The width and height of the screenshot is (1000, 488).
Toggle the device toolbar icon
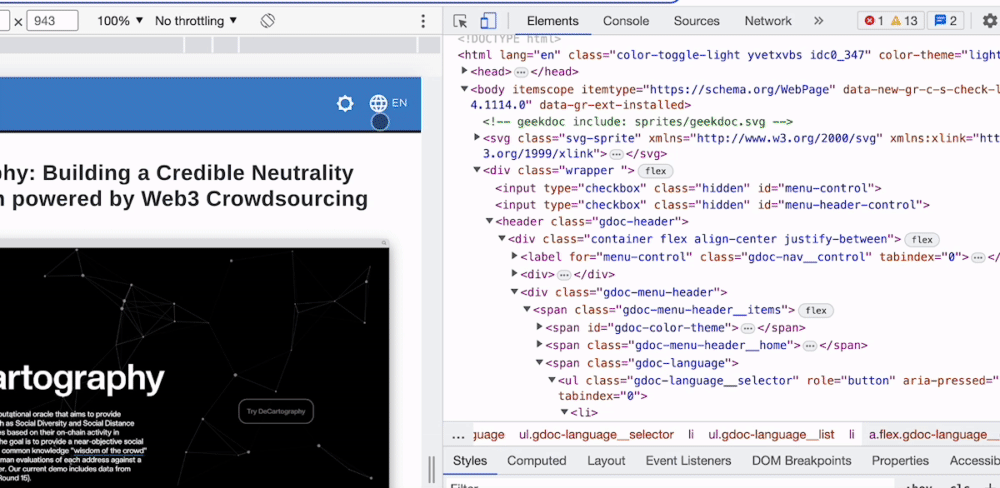(488, 21)
